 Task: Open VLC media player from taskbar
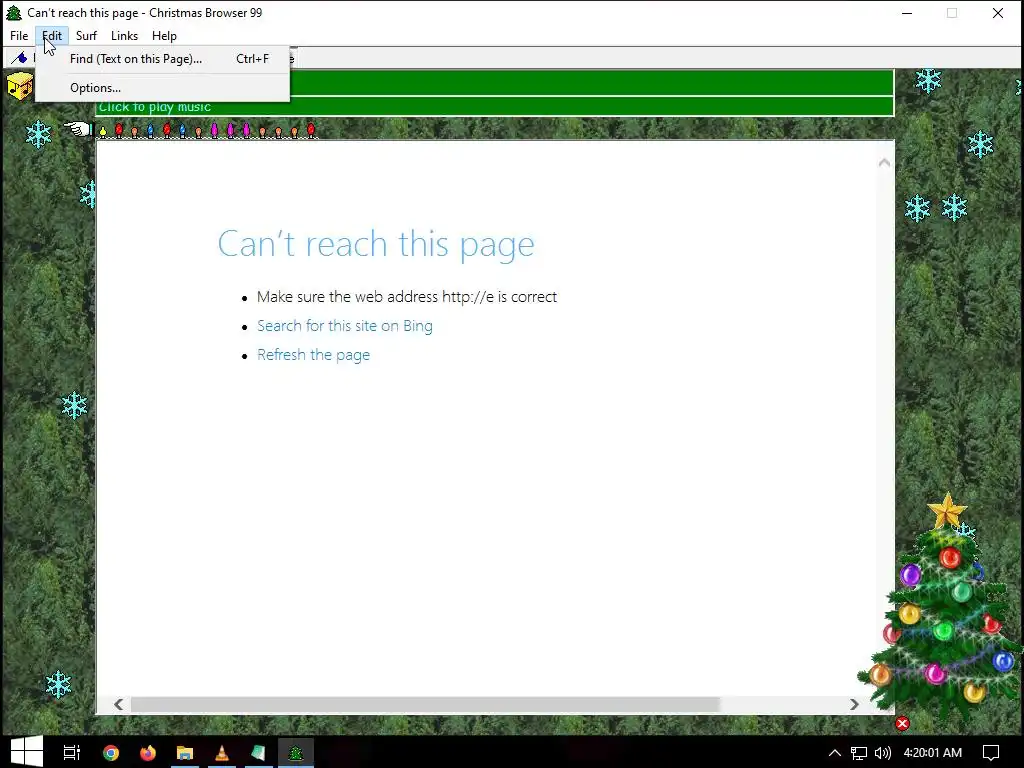(x=222, y=752)
